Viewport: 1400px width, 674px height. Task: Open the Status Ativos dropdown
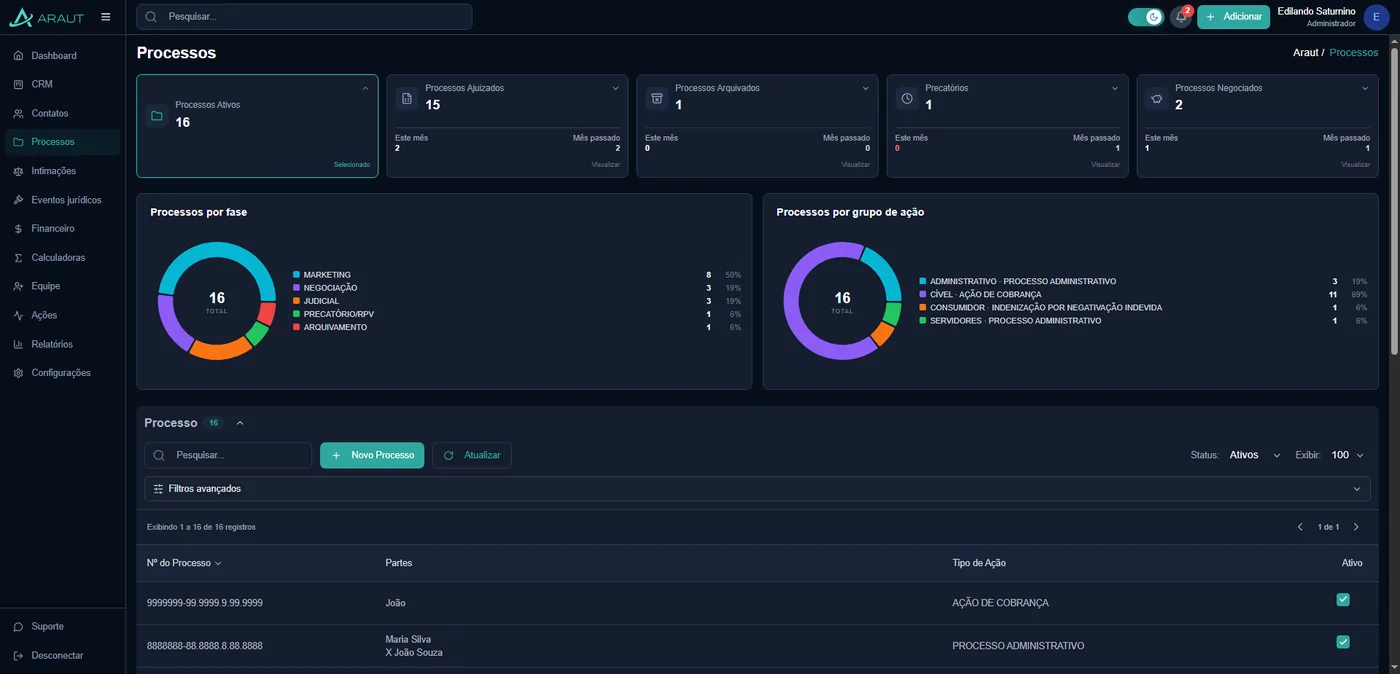click(x=1255, y=455)
